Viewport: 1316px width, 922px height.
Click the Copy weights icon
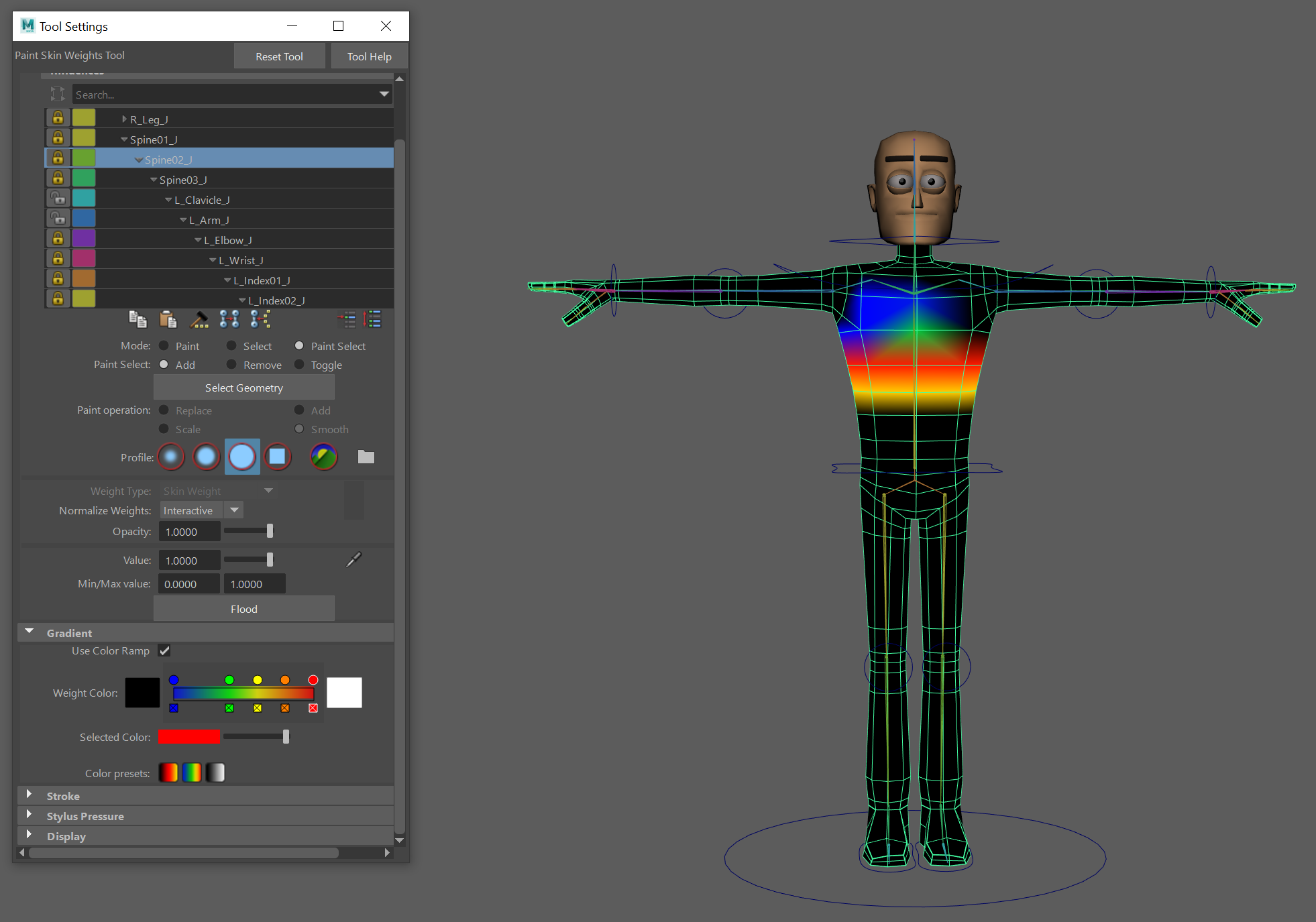pos(138,320)
